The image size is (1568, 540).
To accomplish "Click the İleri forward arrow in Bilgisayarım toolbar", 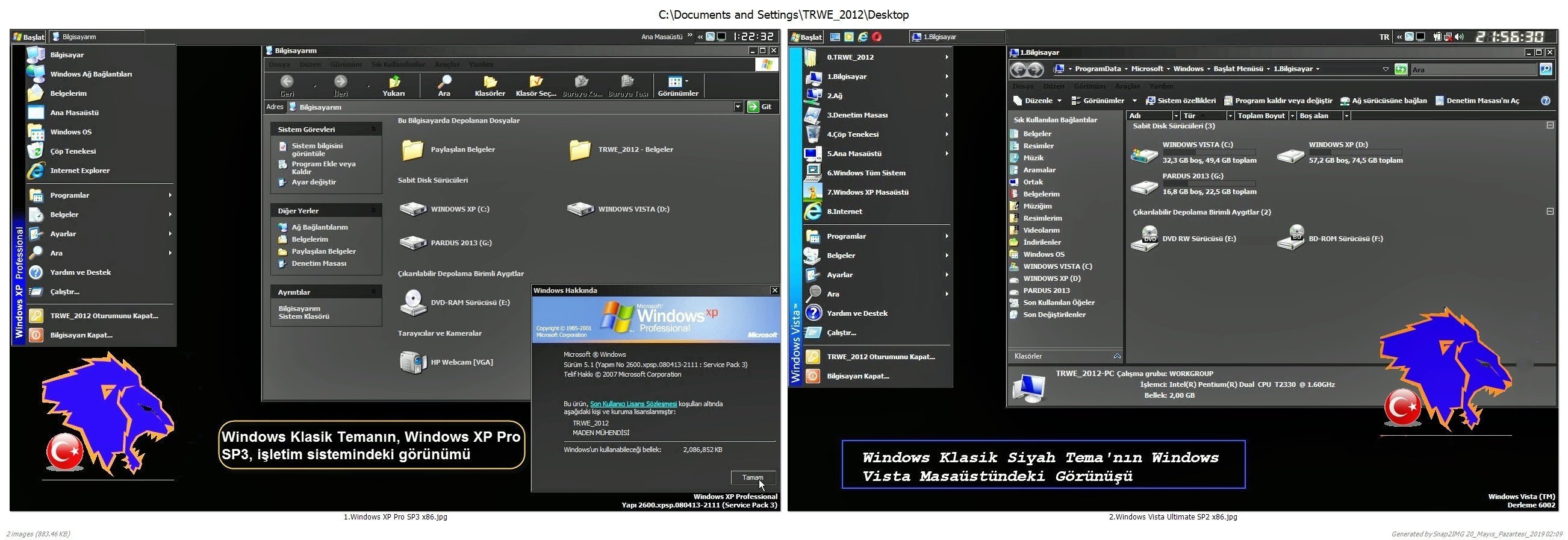I will 340,82.
